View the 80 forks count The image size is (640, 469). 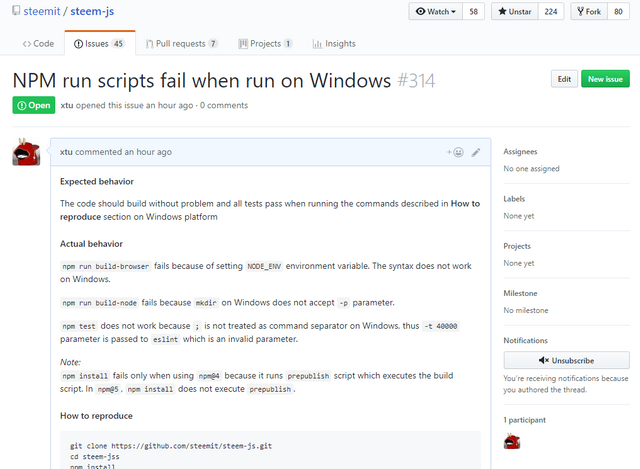click(x=618, y=11)
